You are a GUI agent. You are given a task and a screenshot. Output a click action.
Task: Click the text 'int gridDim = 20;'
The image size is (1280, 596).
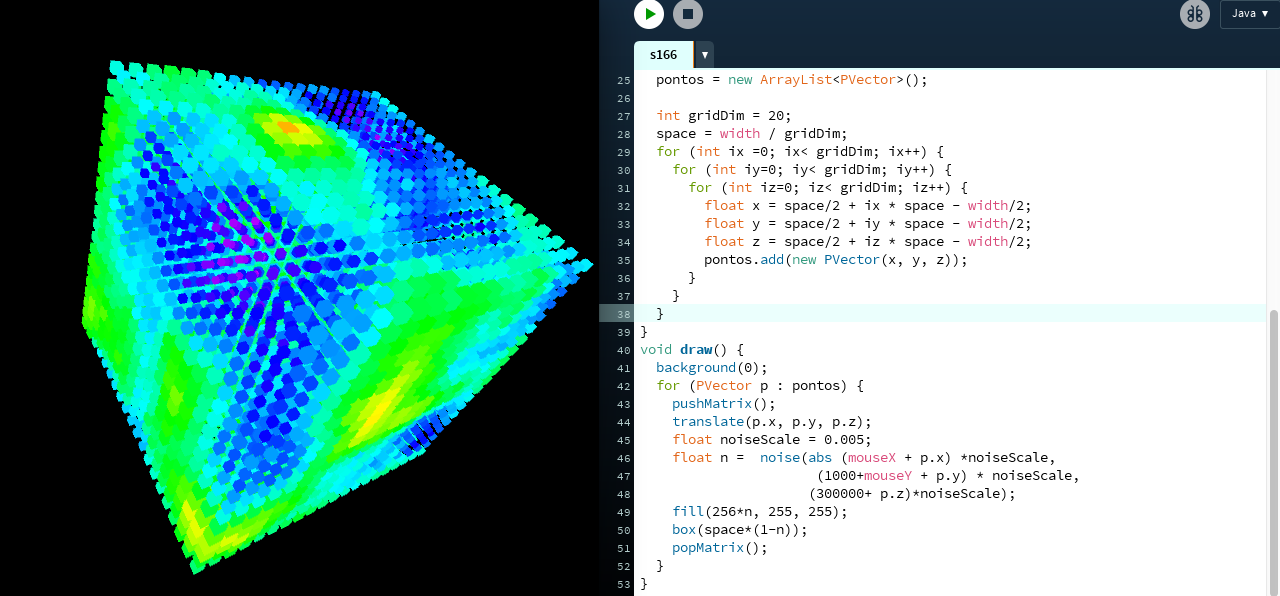[723, 116]
